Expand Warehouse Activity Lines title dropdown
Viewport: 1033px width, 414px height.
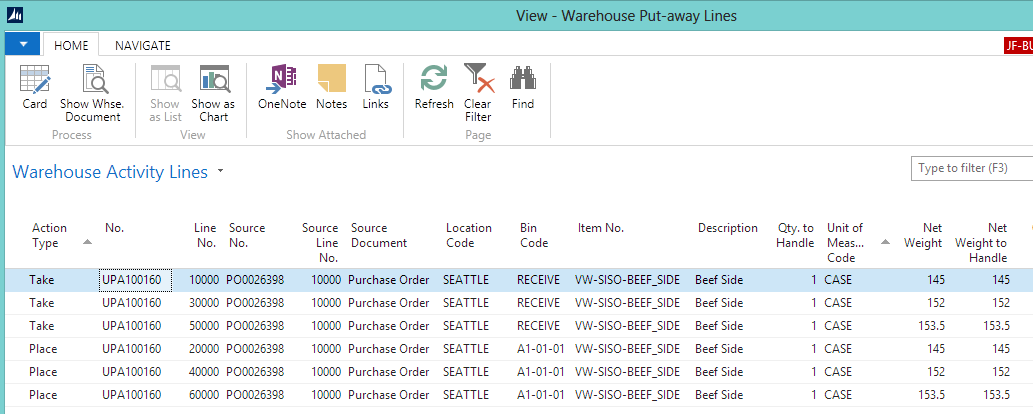220,172
